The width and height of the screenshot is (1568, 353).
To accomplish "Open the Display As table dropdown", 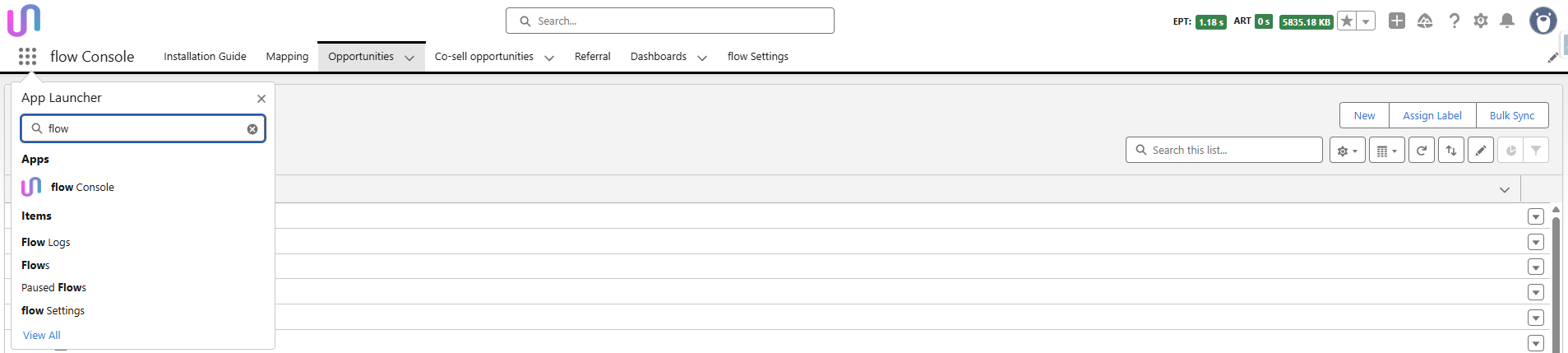I will (1387, 151).
